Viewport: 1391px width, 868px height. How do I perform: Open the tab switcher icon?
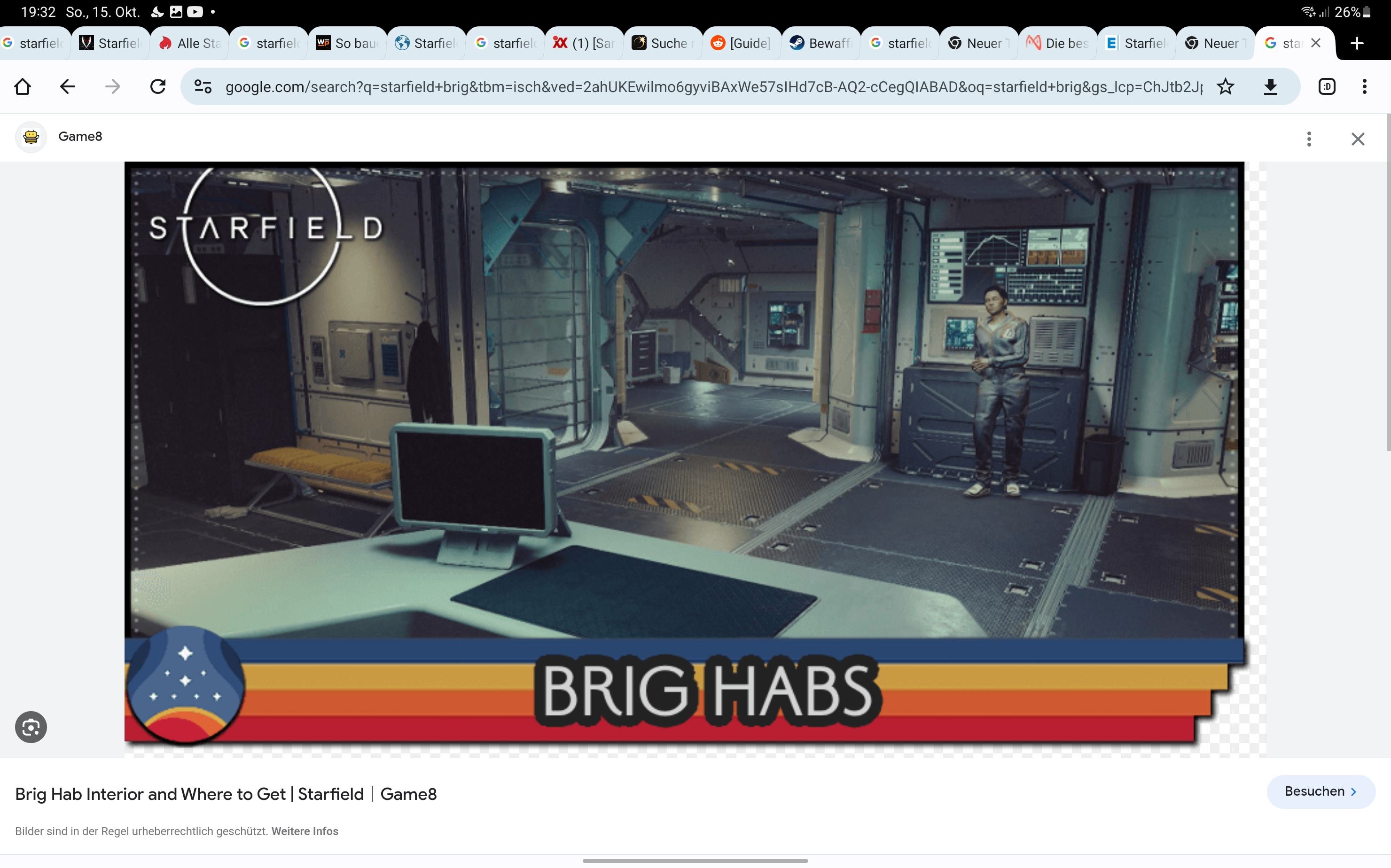1327,87
